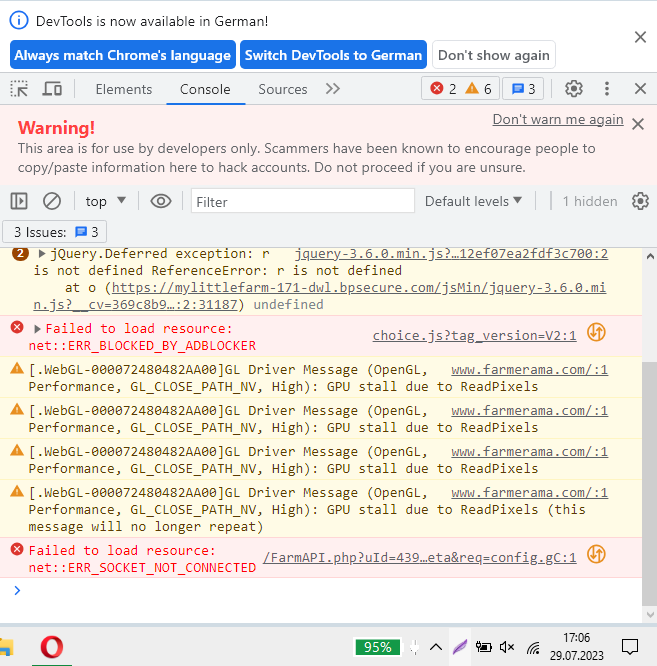This screenshot has height=666, width=657.
Task: Open File Explorer in the taskbar
Action: pyautogui.click(x=7, y=647)
